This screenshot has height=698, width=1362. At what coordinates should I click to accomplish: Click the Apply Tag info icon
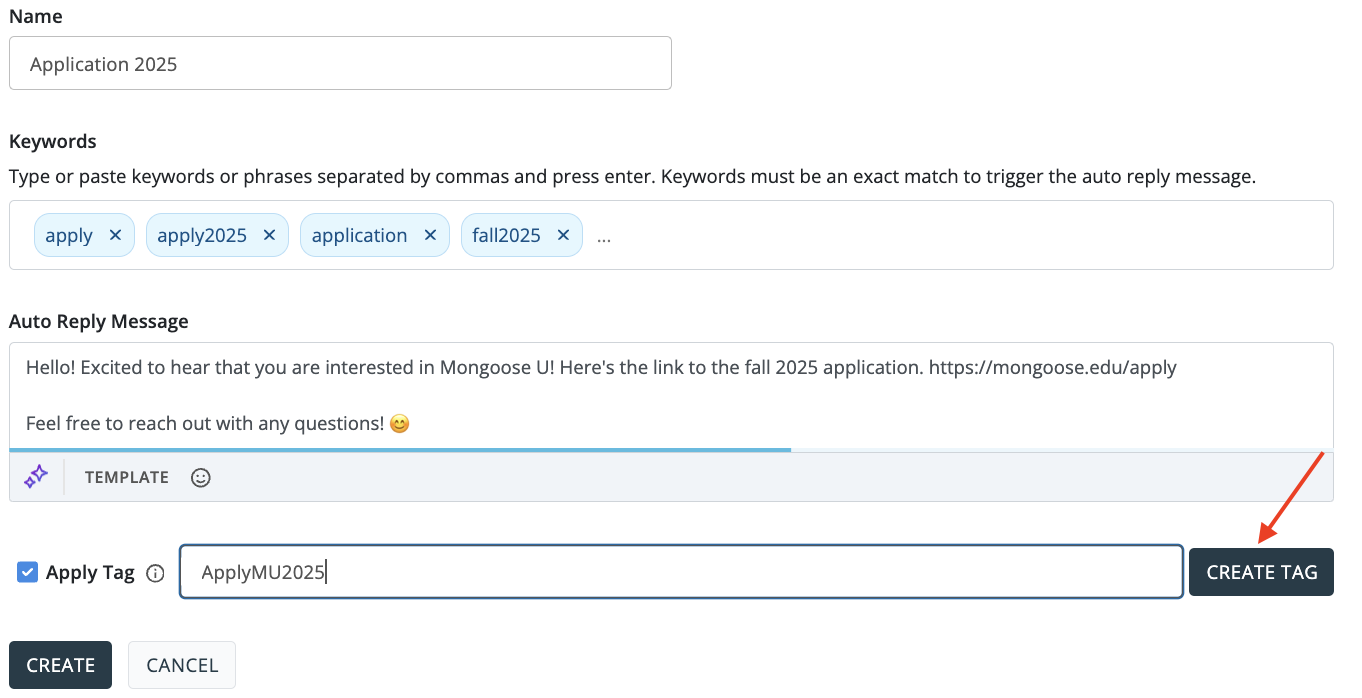(x=155, y=574)
